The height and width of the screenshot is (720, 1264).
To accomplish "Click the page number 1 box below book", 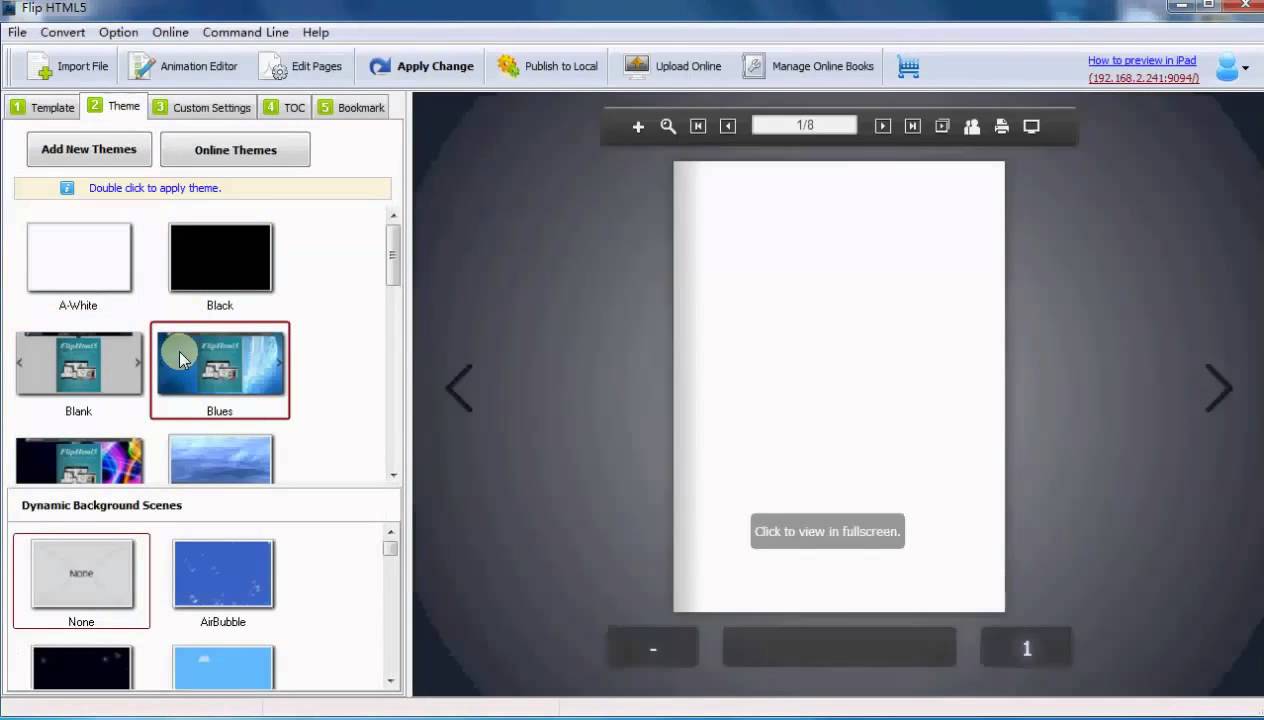I will pos(1026,648).
